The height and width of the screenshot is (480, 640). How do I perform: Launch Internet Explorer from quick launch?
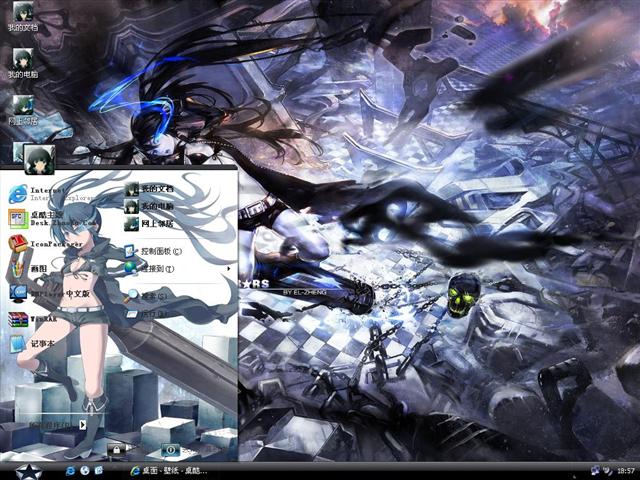pos(70,471)
